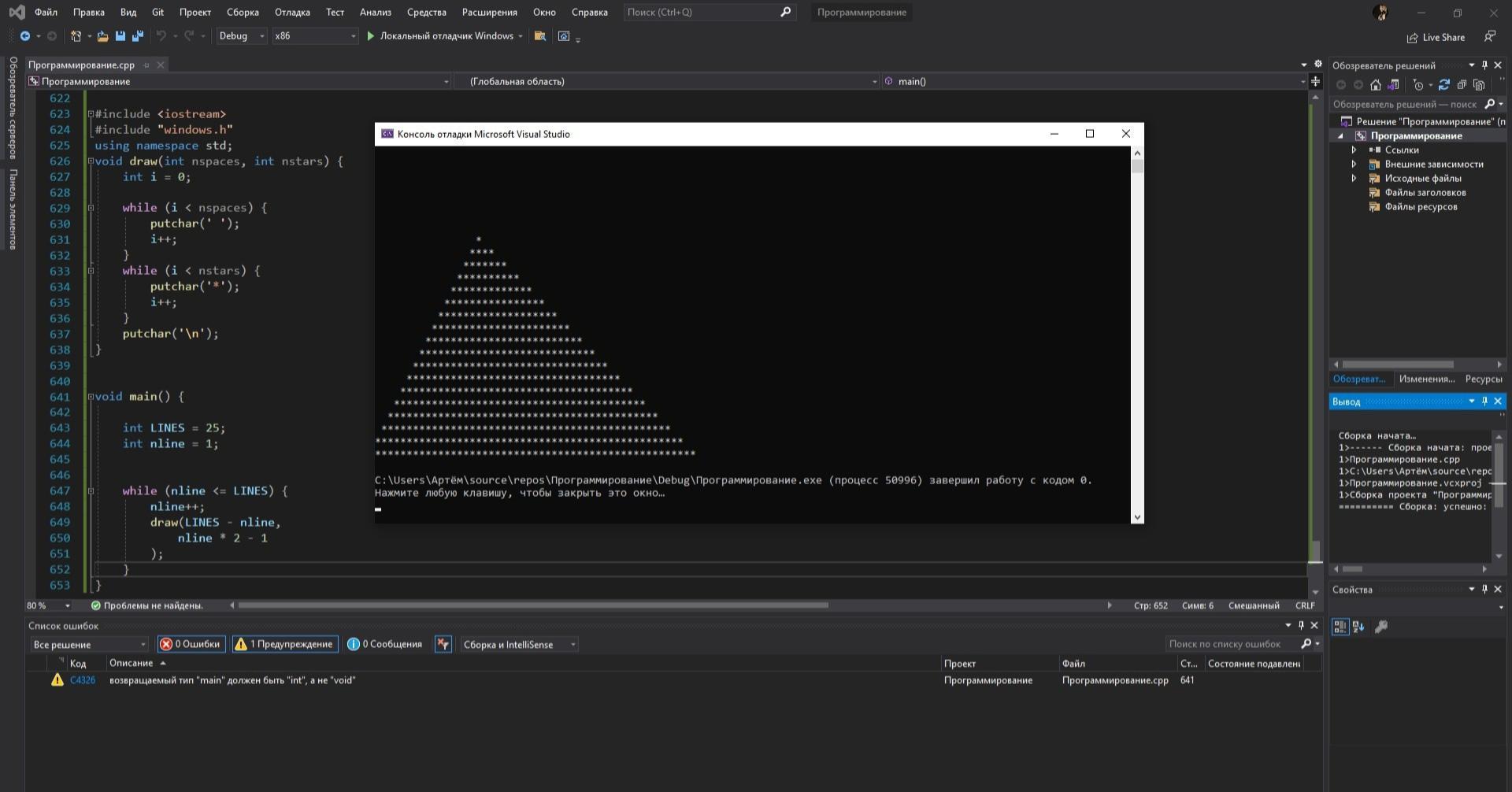Image resolution: width=1512 pixels, height=792 pixels.
Task: Switch to the Изменения tab
Action: pyautogui.click(x=1426, y=379)
